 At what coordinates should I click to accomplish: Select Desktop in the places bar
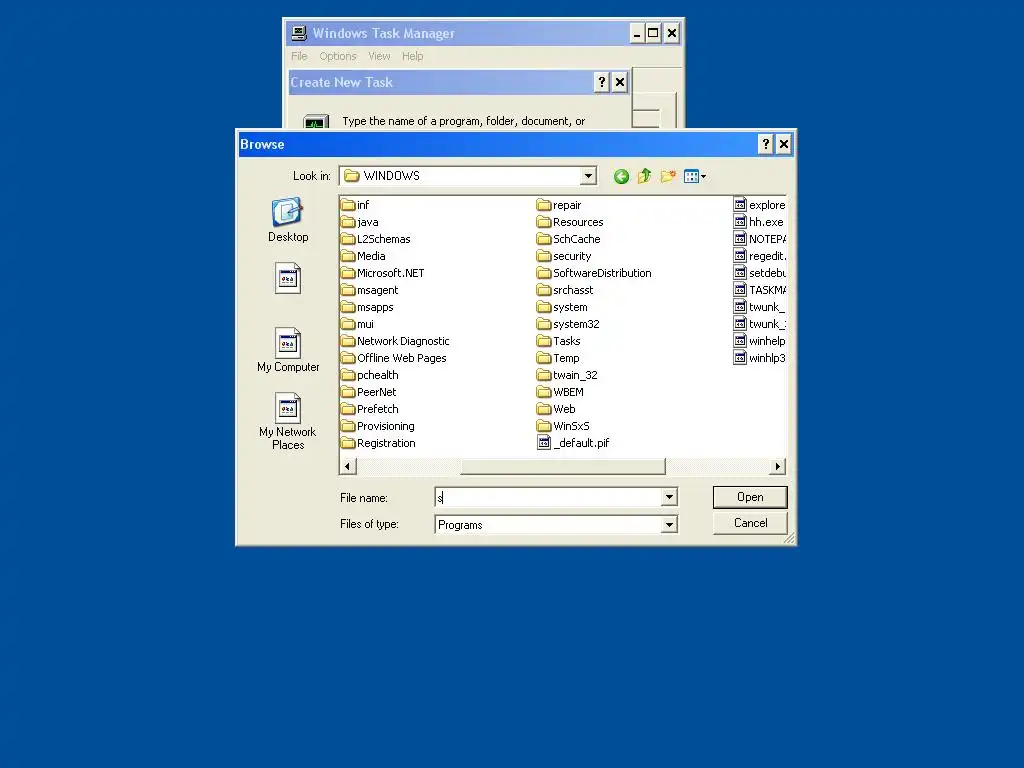pos(288,220)
